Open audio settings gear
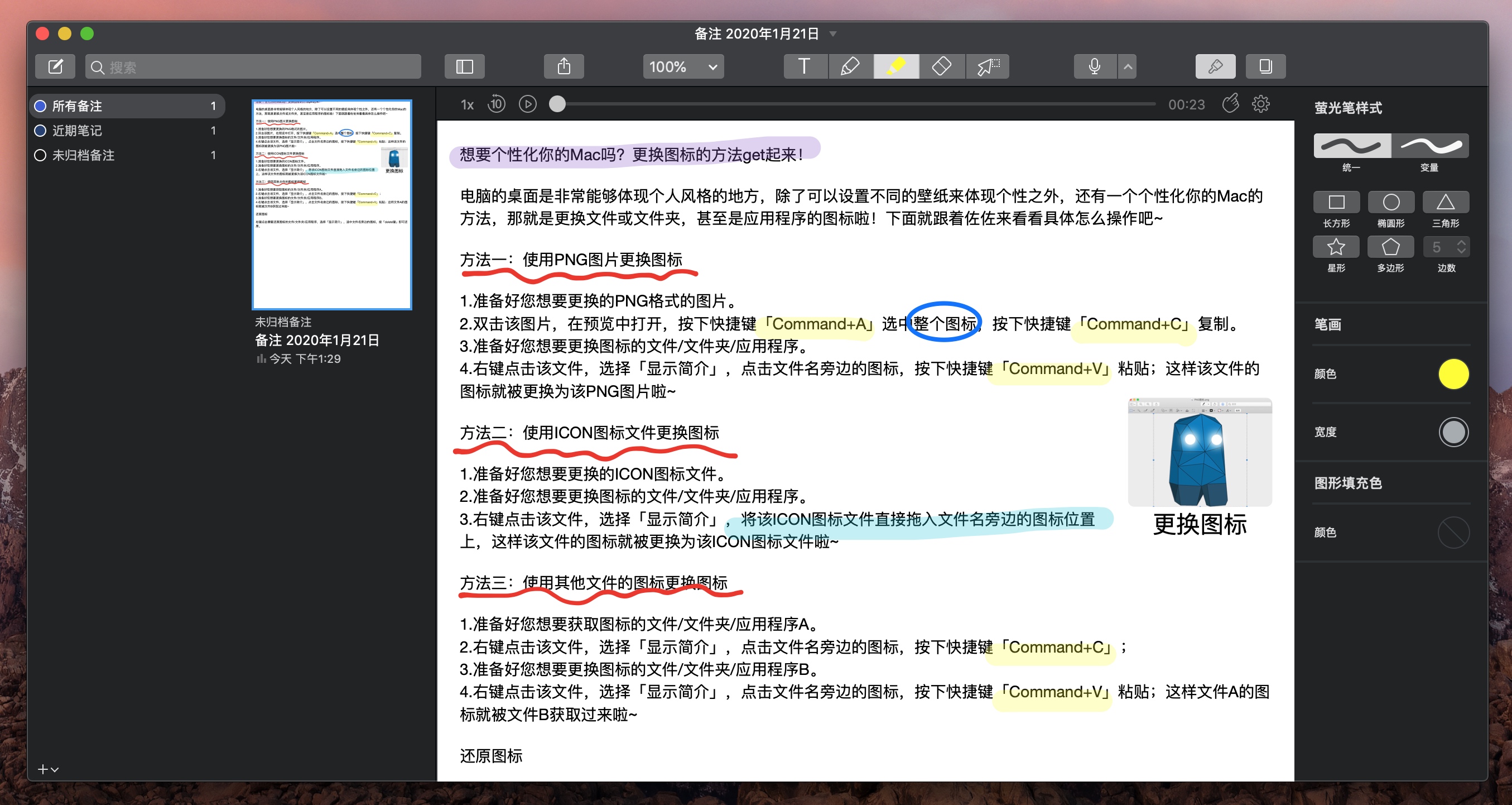Screen dimensions: 1512x805 click(1261, 104)
